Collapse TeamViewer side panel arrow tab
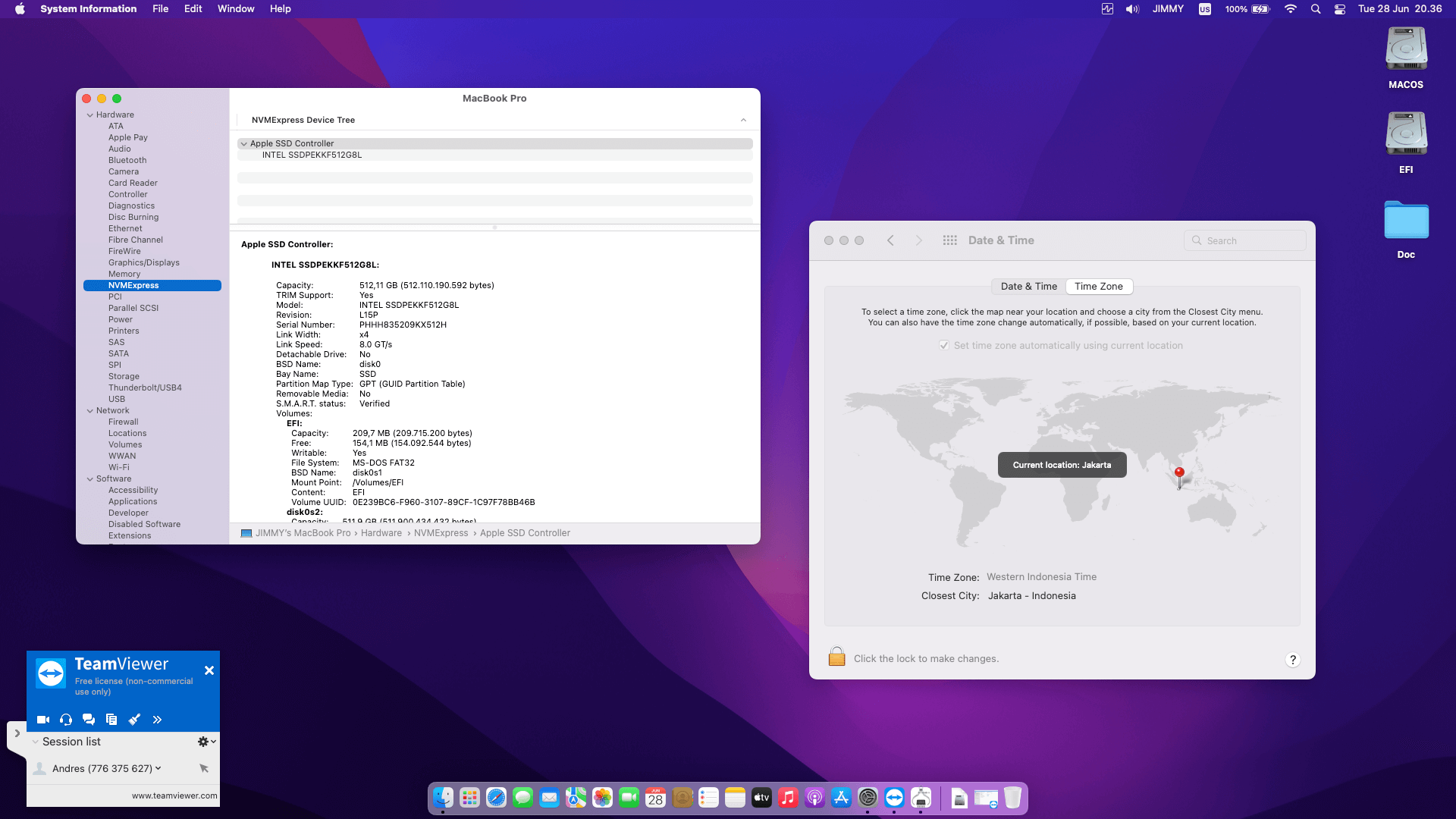This screenshot has height=819, width=1456. tap(17, 733)
